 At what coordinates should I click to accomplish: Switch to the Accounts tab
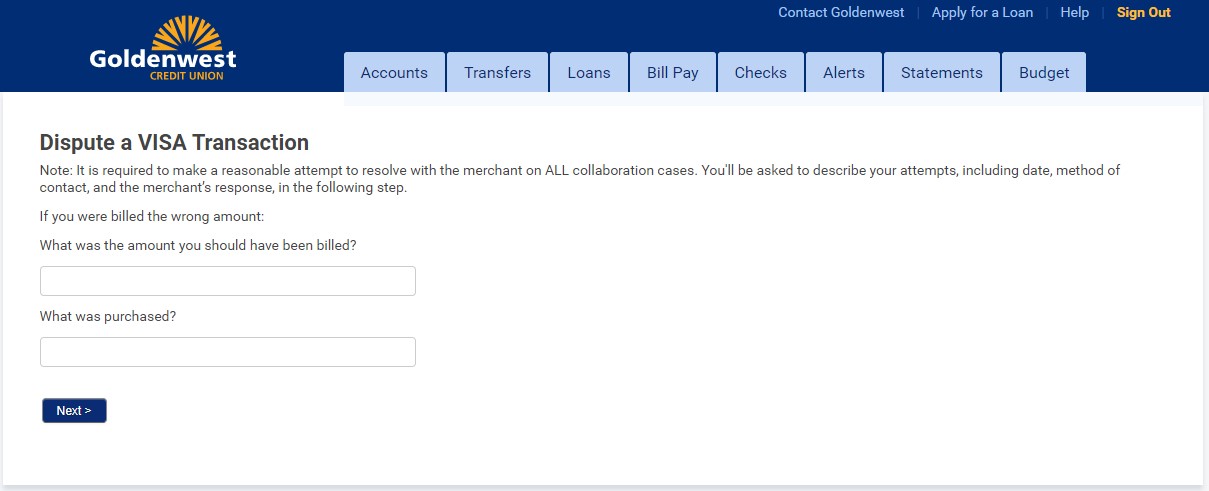click(394, 73)
